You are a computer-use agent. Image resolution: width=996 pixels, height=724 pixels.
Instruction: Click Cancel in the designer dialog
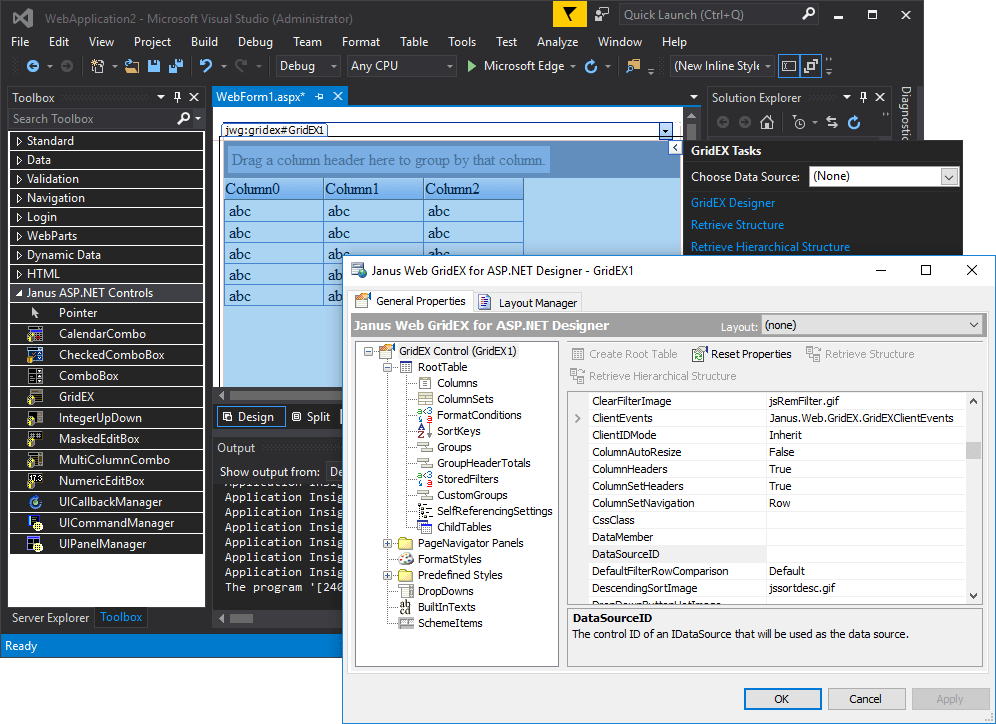[865, 699]
